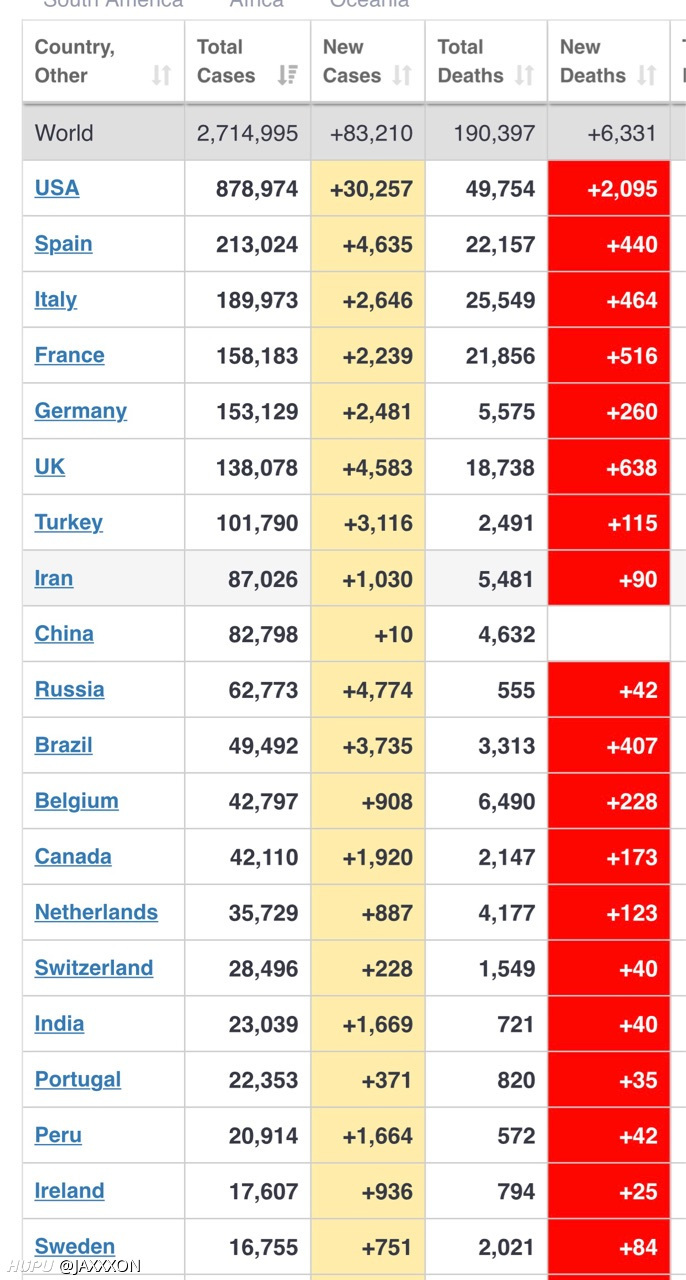Open the Turkey country link
This screenshot has height=1280, width=686.
click(x=69, y=522)
